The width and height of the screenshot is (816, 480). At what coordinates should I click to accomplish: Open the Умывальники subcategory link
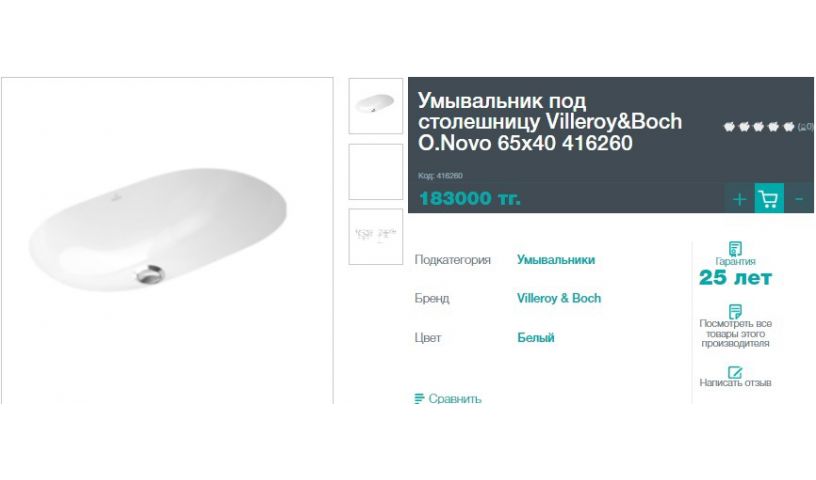pyautogui.click(x=556, y=260)
